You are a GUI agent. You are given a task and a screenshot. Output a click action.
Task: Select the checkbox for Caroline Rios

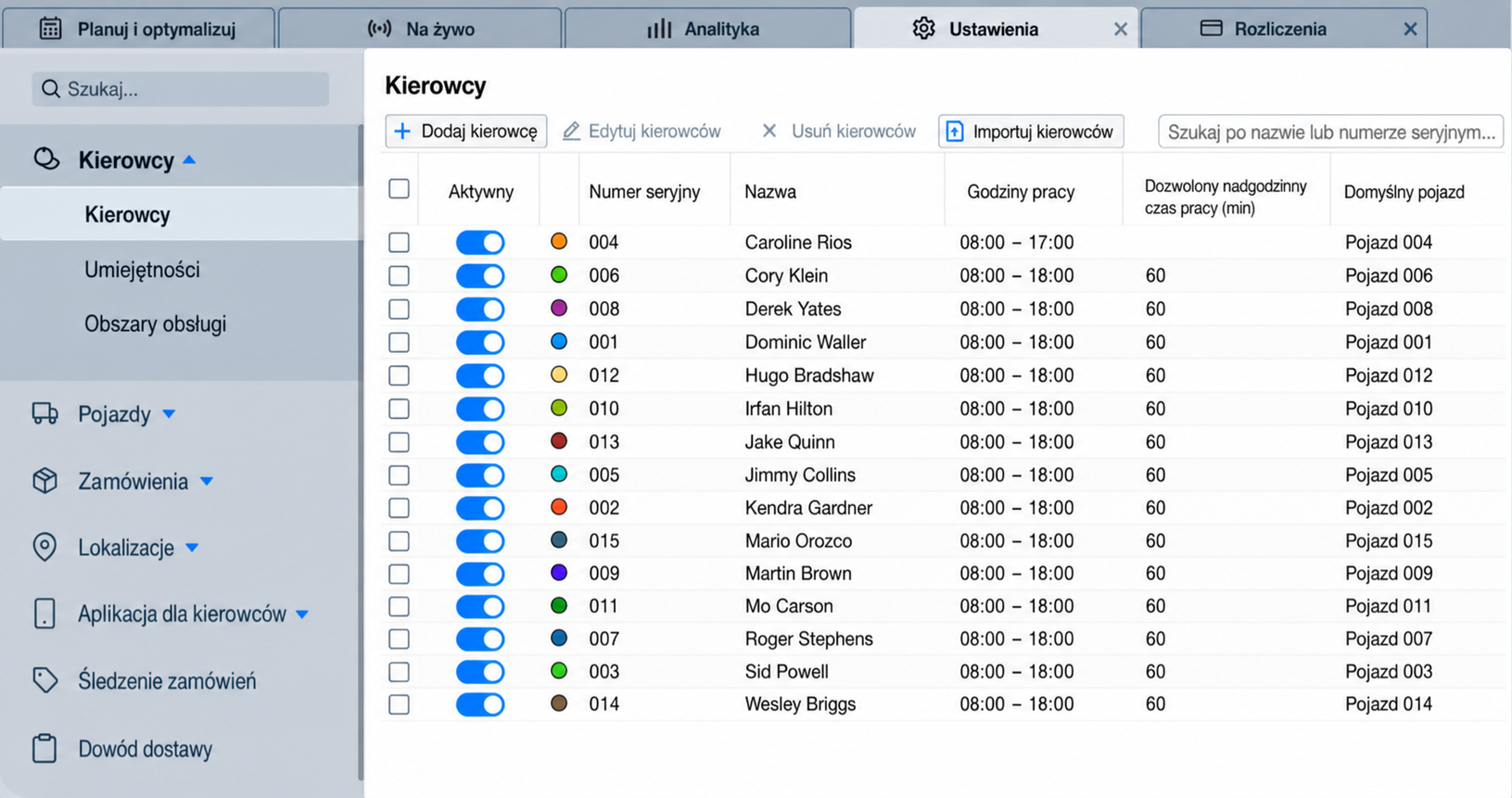[399, 242]
